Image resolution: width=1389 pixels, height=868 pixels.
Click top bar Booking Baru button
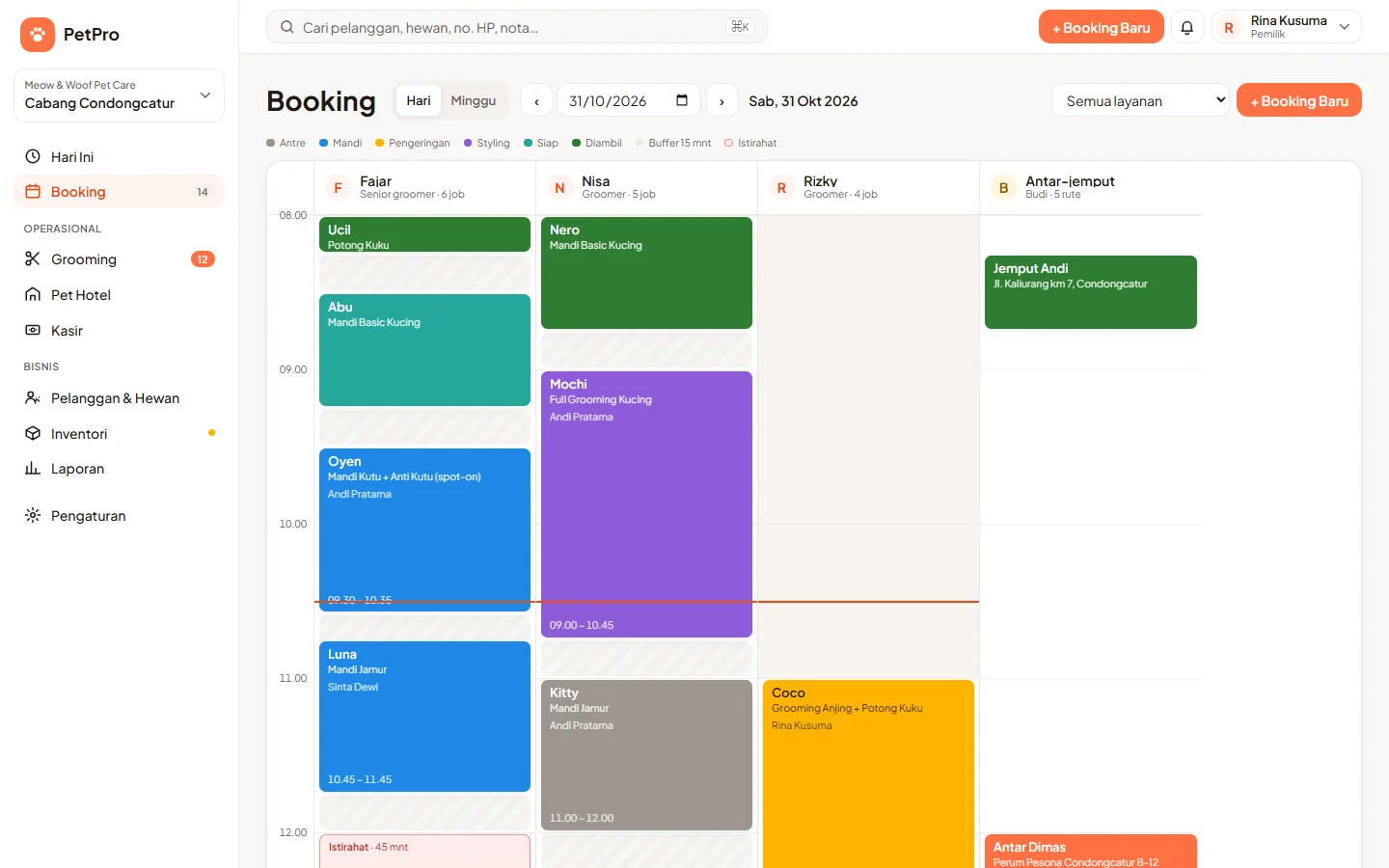pos(1101,27)
